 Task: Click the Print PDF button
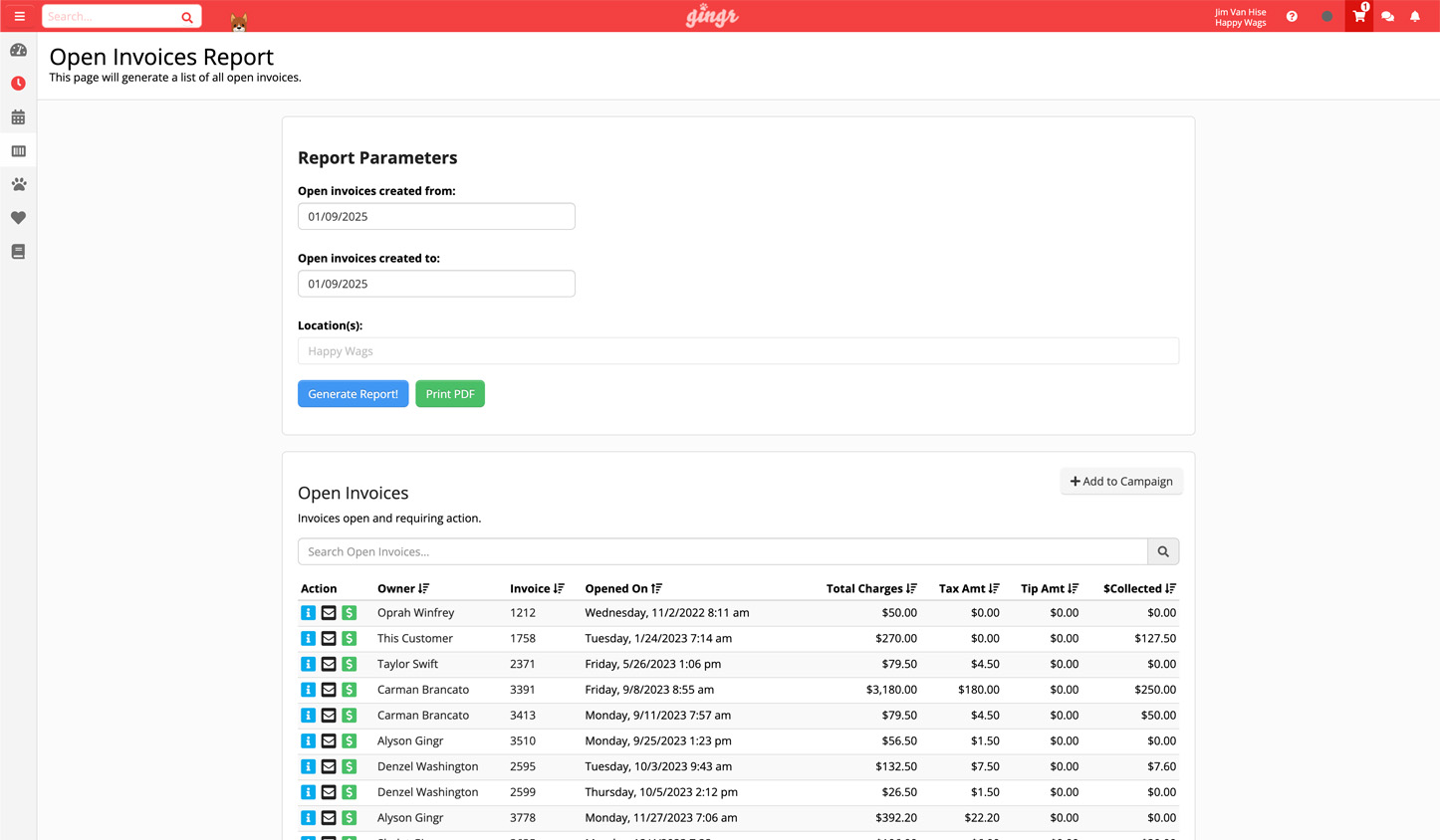(x=450, y=394)
